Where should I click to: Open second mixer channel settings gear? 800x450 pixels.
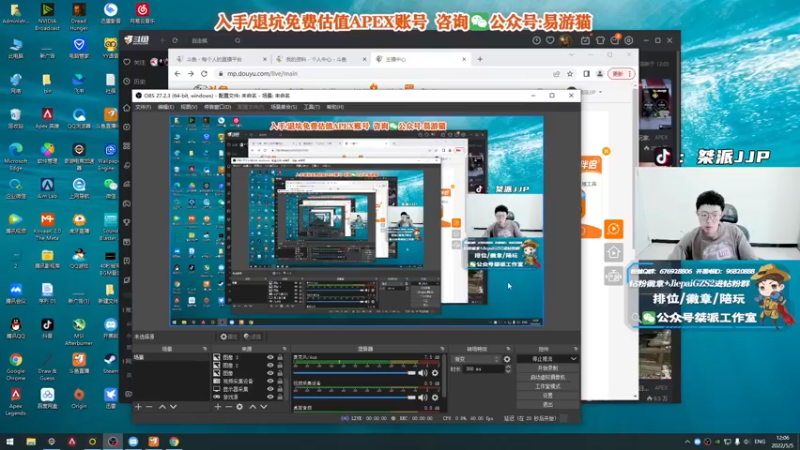(x=435, y=397)
